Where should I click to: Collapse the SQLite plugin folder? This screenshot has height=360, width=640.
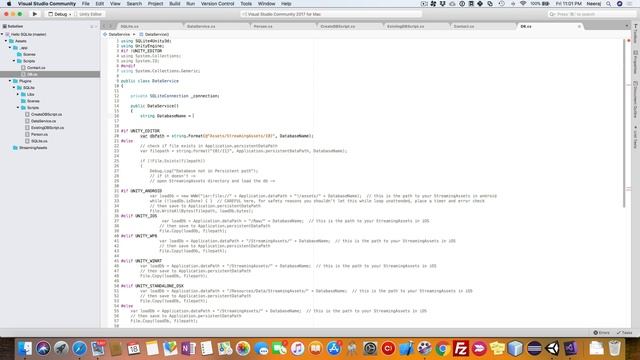click(x=14, y=87)
